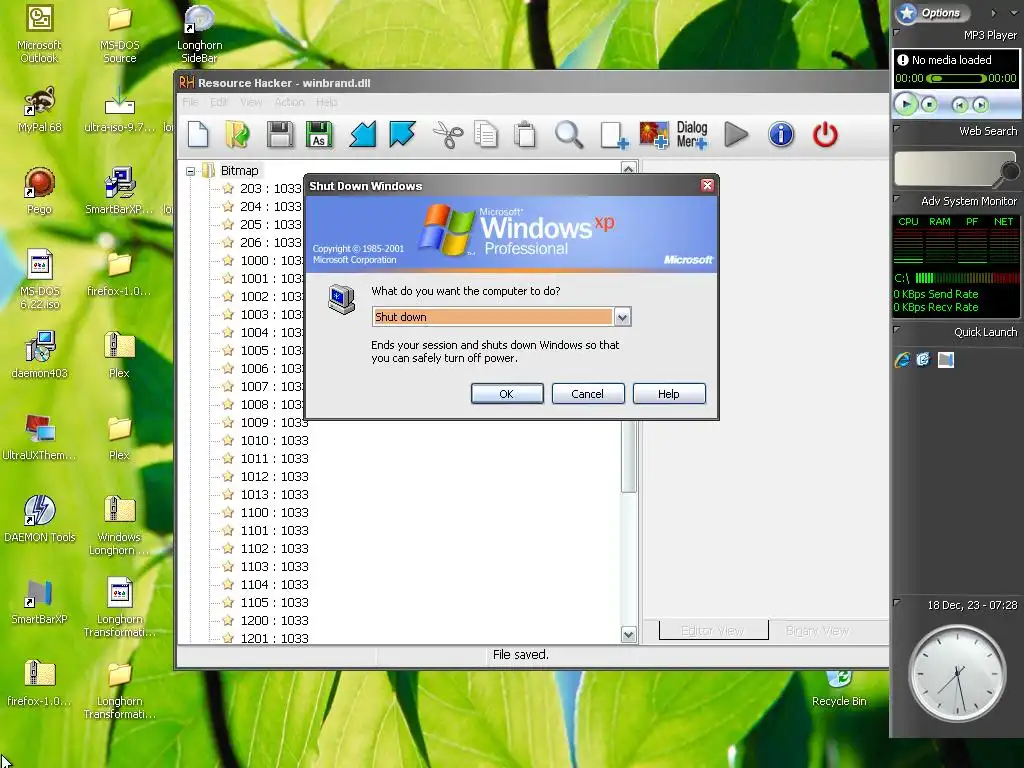Image resolution: width=1024 pixels, height=768 pixels.
Task: Collapse the clock tile in sidebar
Action: (x=897, y=602)
